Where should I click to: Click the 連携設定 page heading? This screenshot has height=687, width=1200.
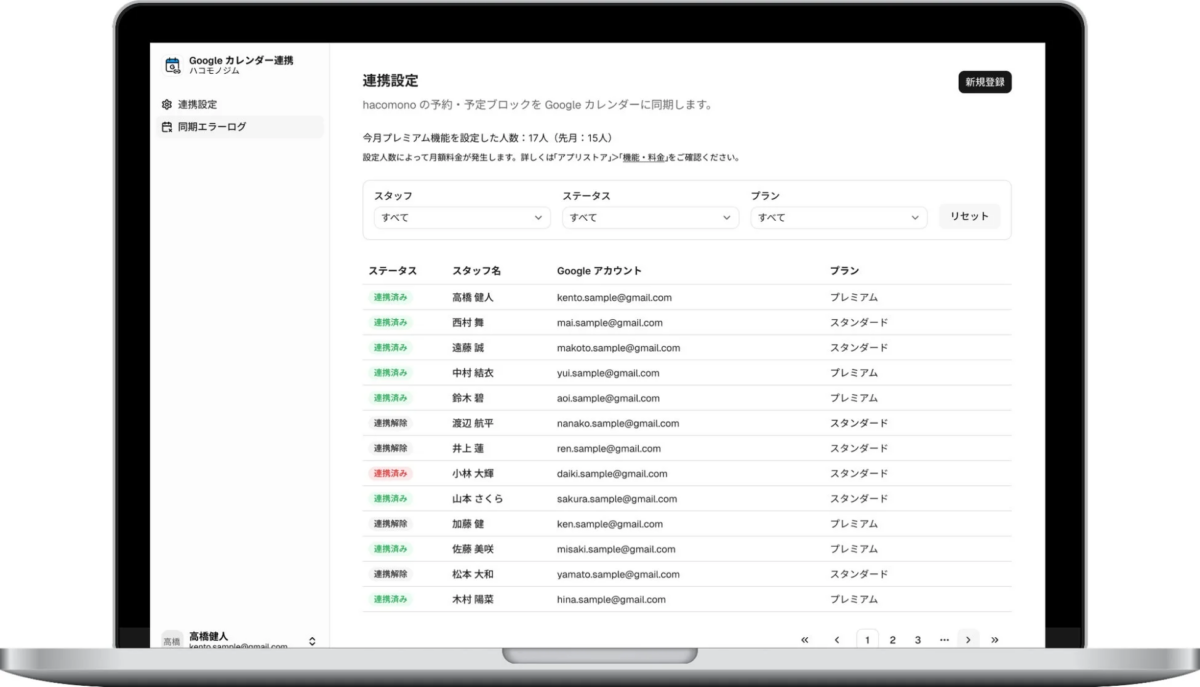(x=390, y=80)
